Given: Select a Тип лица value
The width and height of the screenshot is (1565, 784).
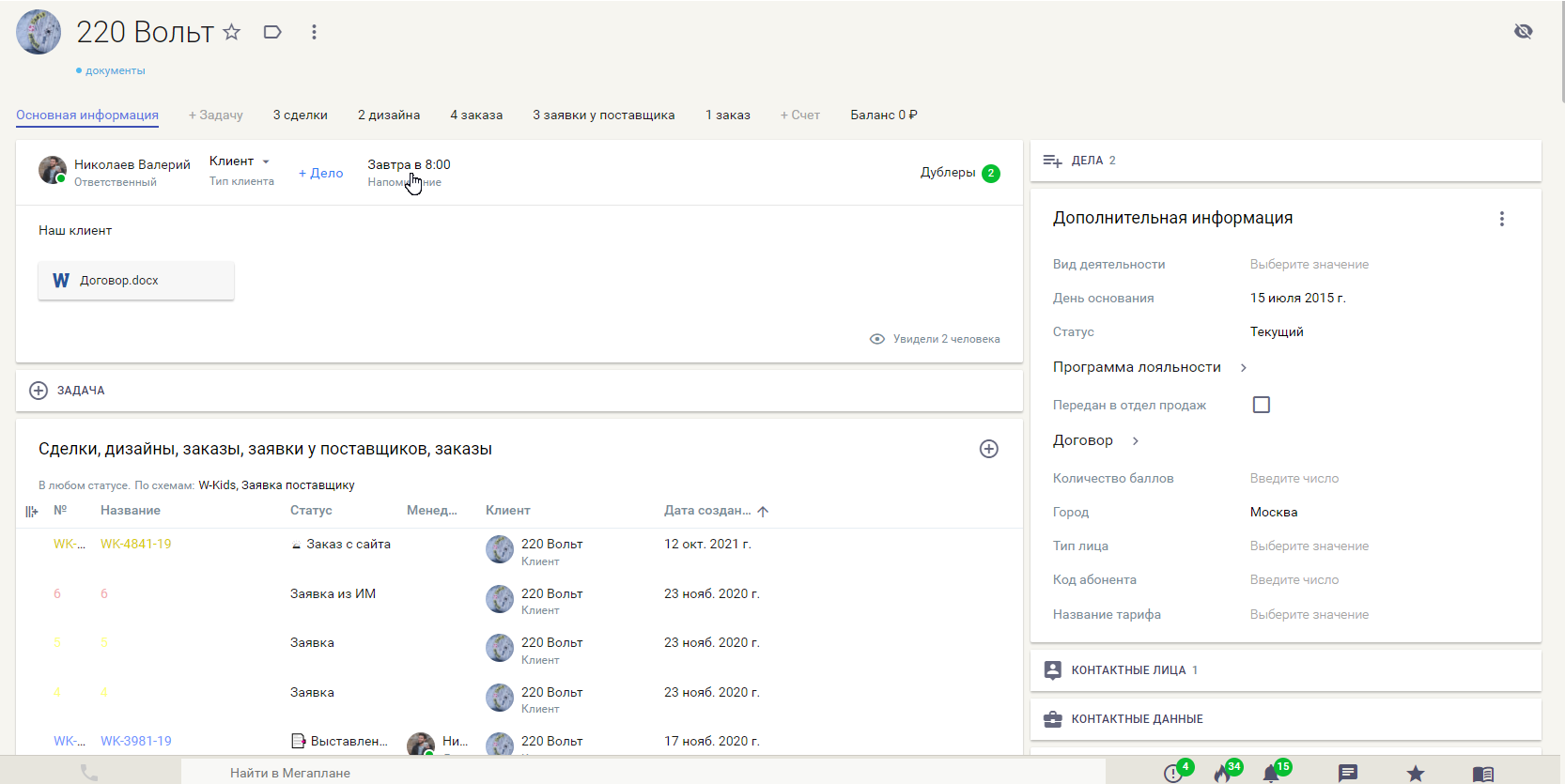Looking at the screenshot, I should pos(1309,546).
